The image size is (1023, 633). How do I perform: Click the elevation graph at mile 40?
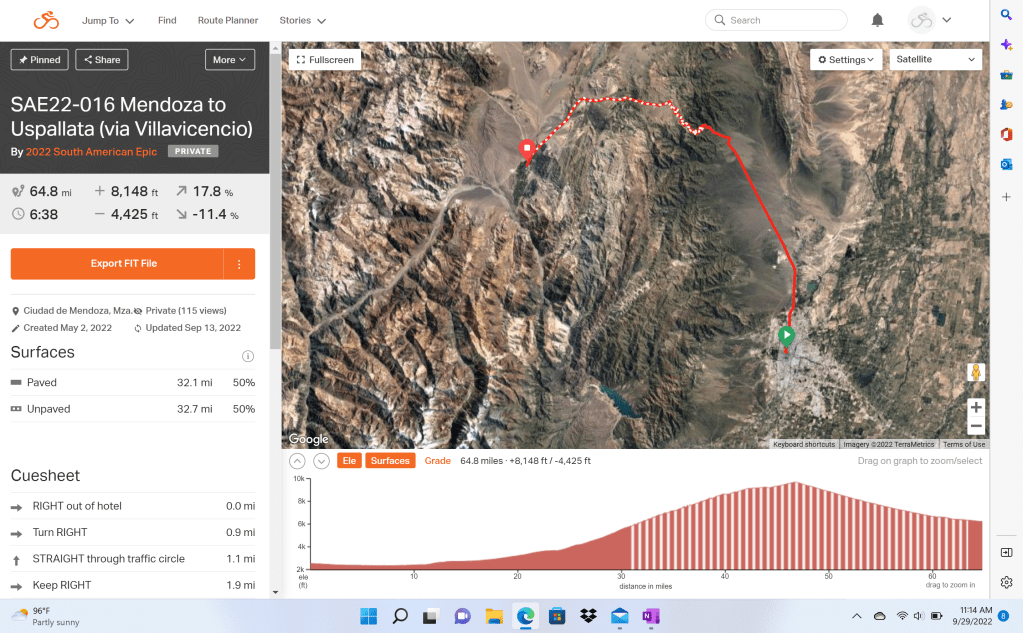click(x=724, y=530)
